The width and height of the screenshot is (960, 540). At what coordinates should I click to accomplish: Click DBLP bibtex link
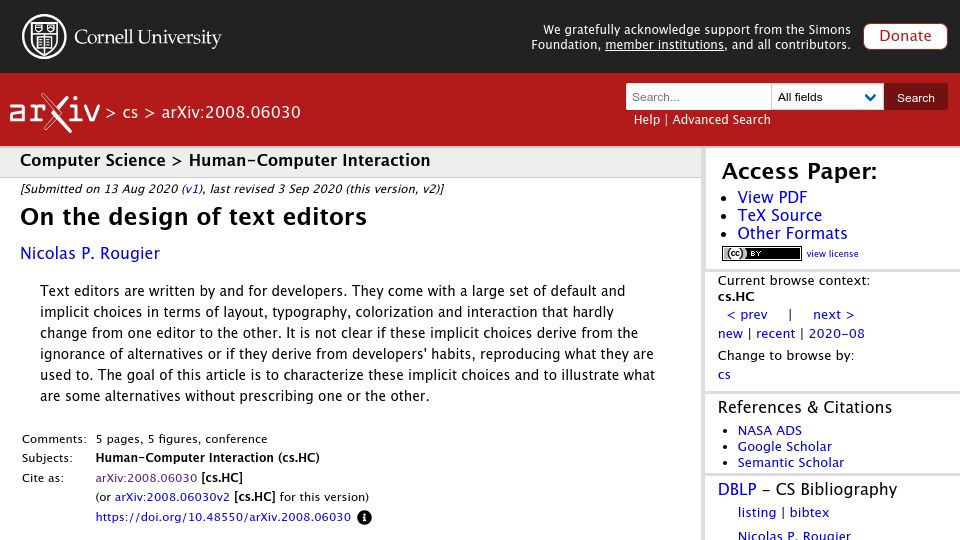(809, 512)
